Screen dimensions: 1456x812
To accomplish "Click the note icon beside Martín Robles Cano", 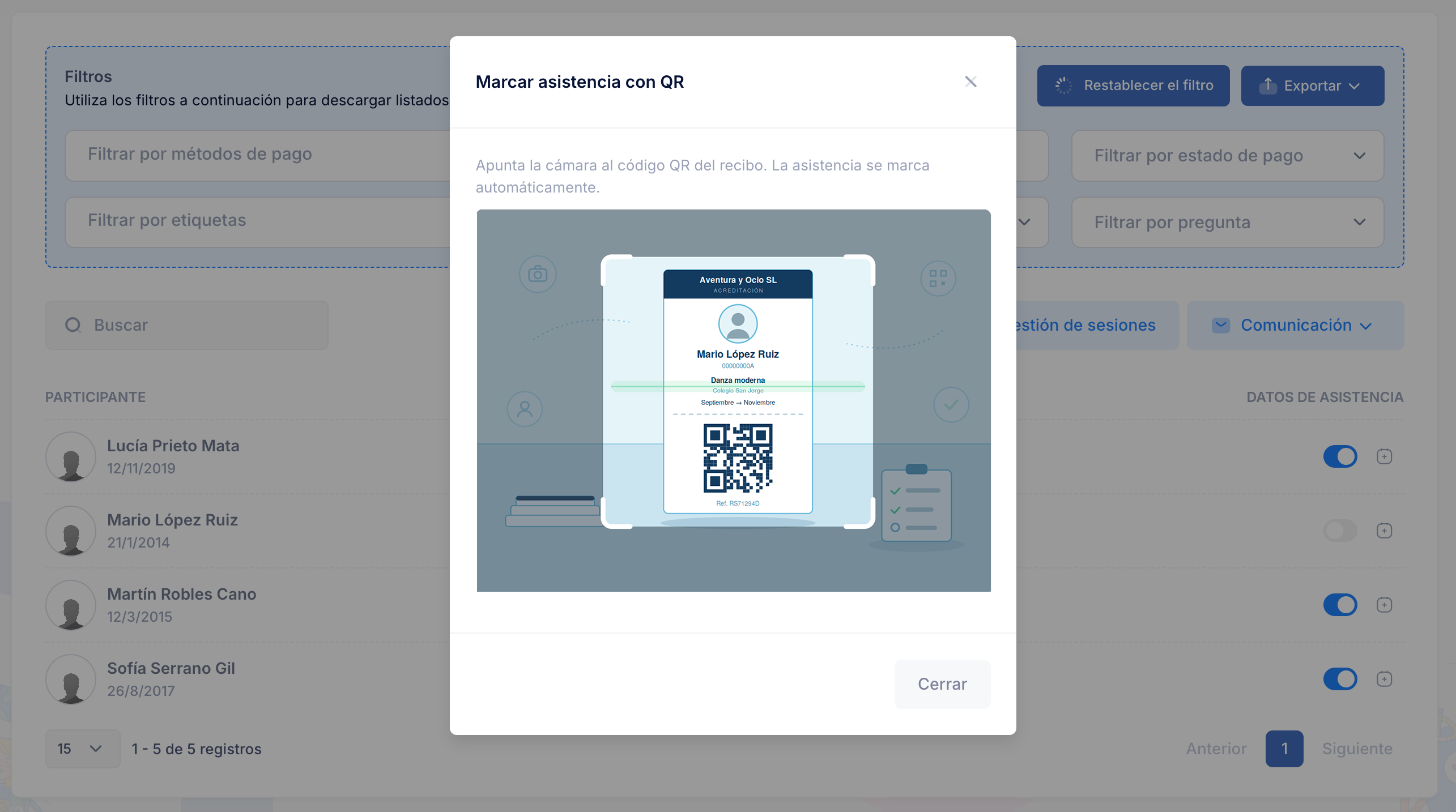I will pyautogui.click(x=1384, y=605).
